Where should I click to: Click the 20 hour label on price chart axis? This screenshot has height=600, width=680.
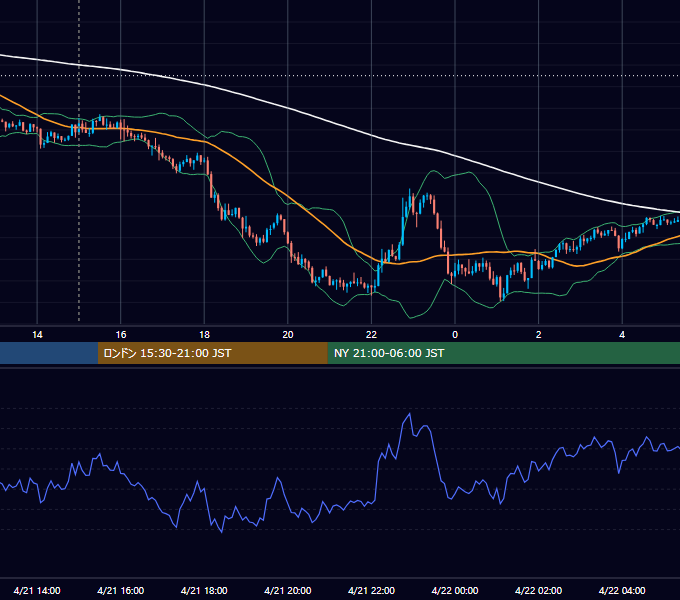[288, 335]
